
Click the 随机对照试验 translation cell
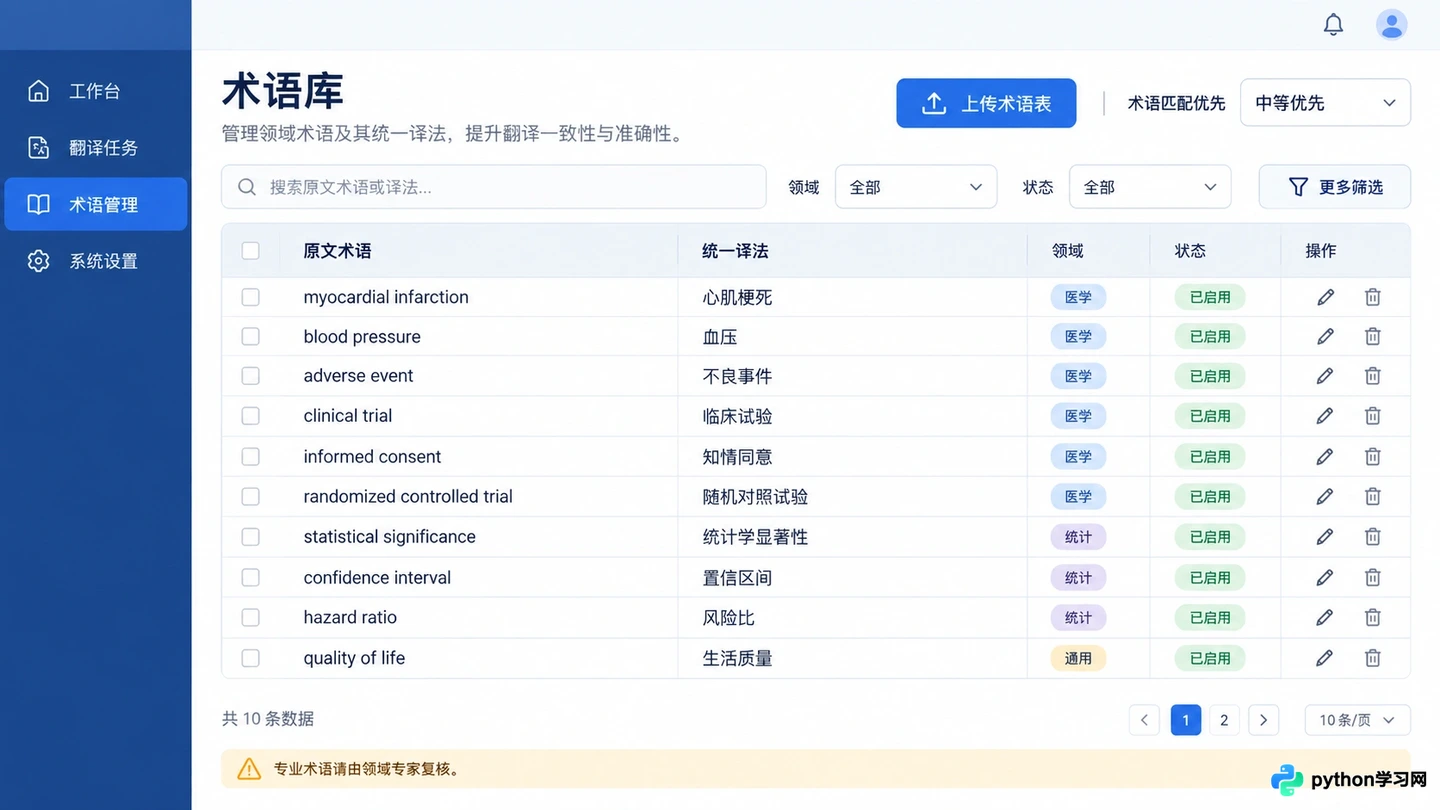click(x=755, y=496)
